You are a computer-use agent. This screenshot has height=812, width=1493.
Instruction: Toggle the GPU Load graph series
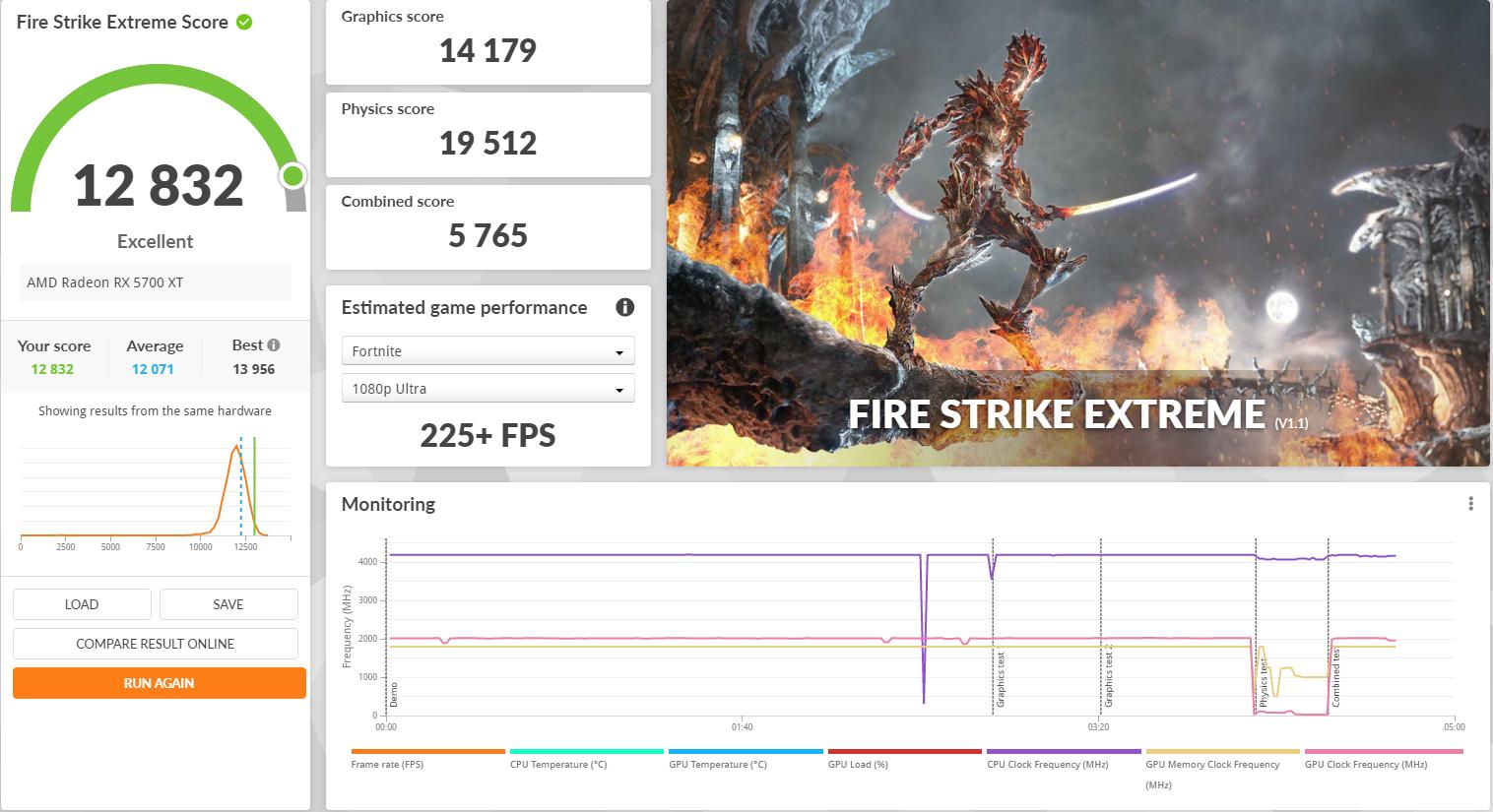858,764
